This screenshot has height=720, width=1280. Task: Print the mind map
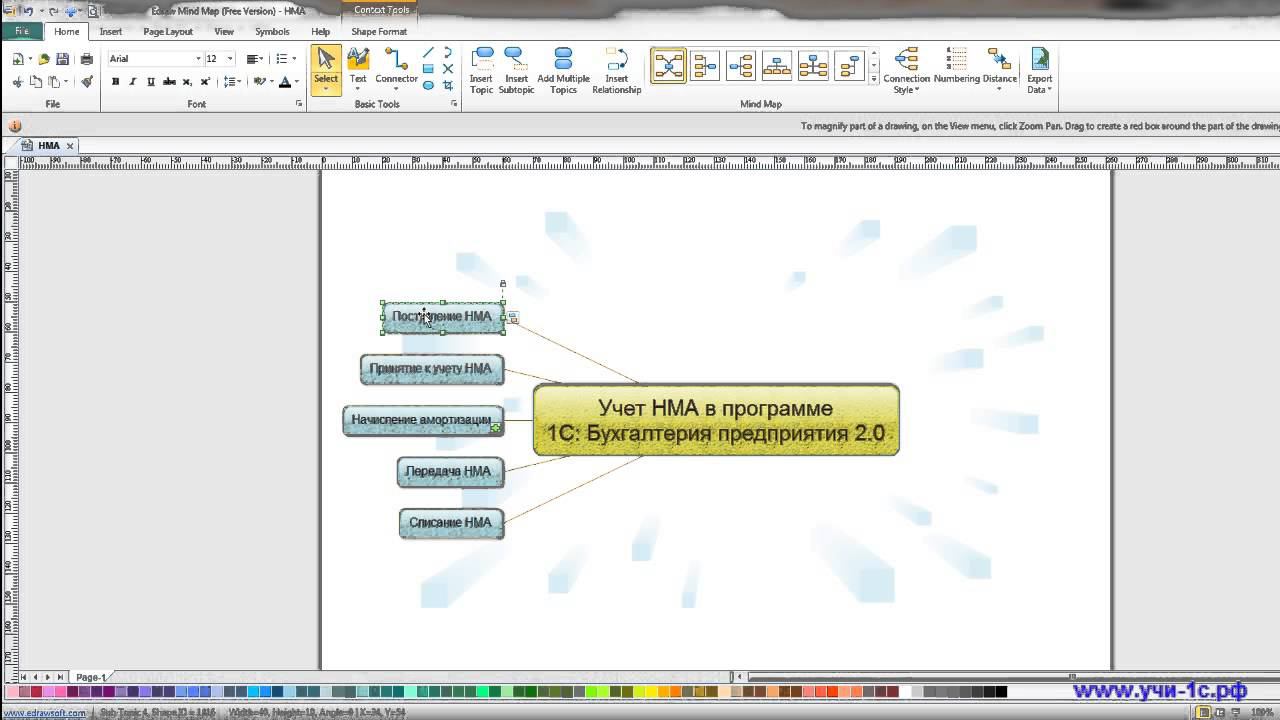86,59
